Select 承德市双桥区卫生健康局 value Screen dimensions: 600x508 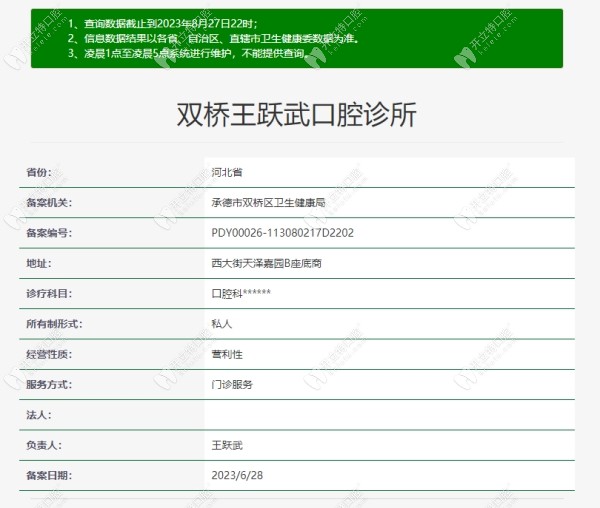[268, 202]
